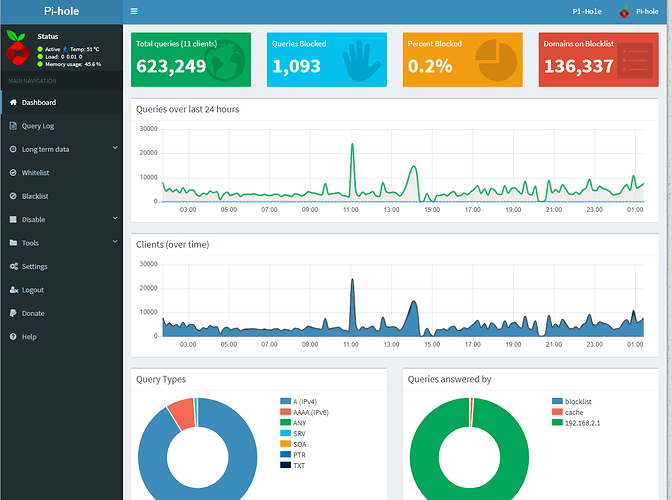The height and width of the screenshot is (500, 672).
Task: Click the hand icon on Queries Blocked card
Action: click(x=361, y=60)
